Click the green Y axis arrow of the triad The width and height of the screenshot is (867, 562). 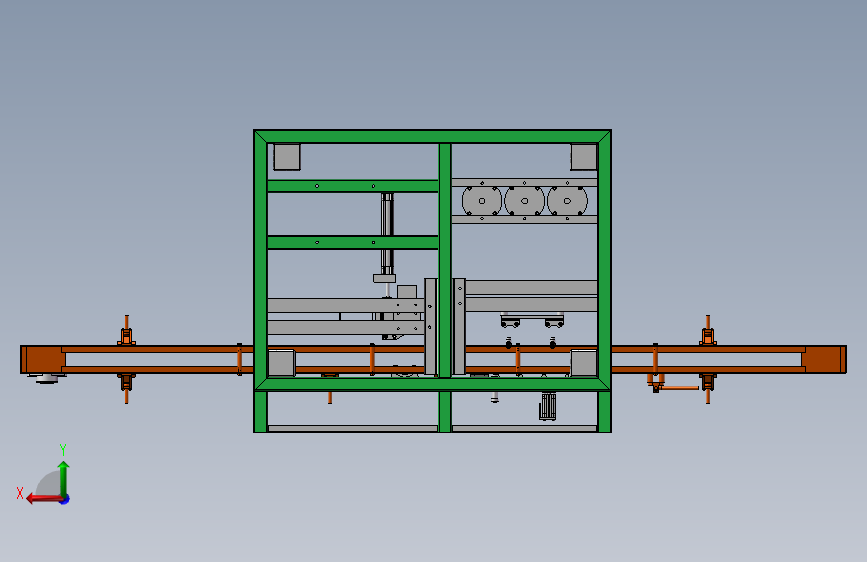[64, 479]
